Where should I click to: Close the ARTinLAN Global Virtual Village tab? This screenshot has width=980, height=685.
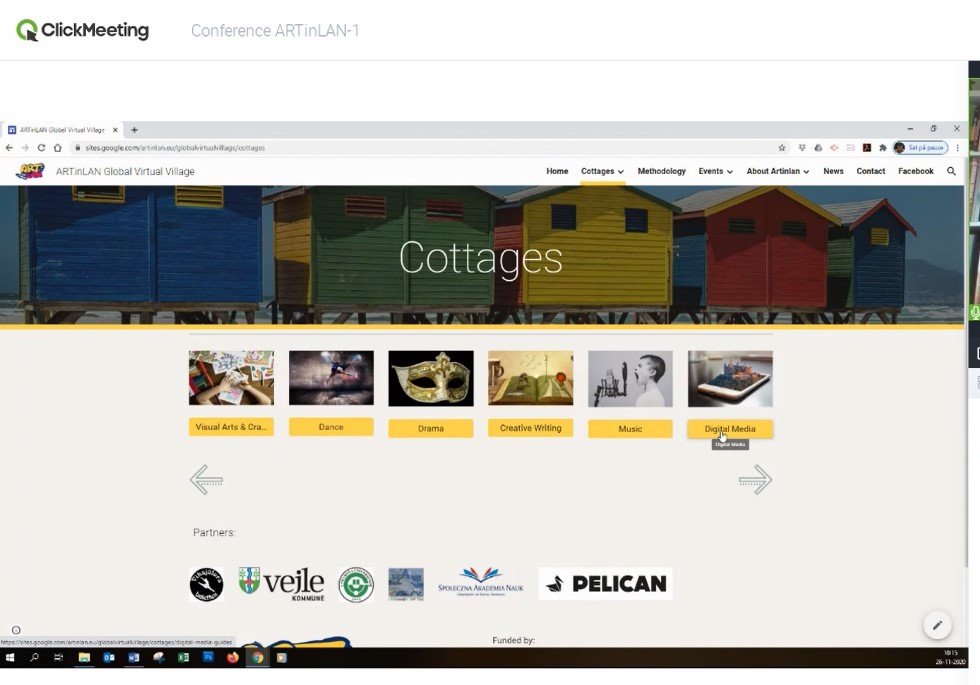[x=115, y=130]
